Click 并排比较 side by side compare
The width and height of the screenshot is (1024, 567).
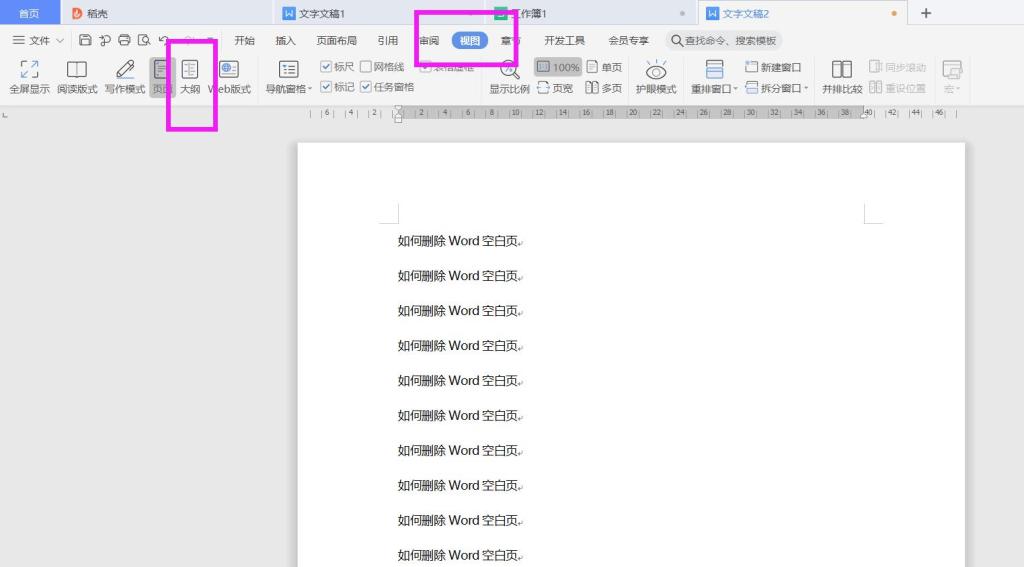[842, 77]
